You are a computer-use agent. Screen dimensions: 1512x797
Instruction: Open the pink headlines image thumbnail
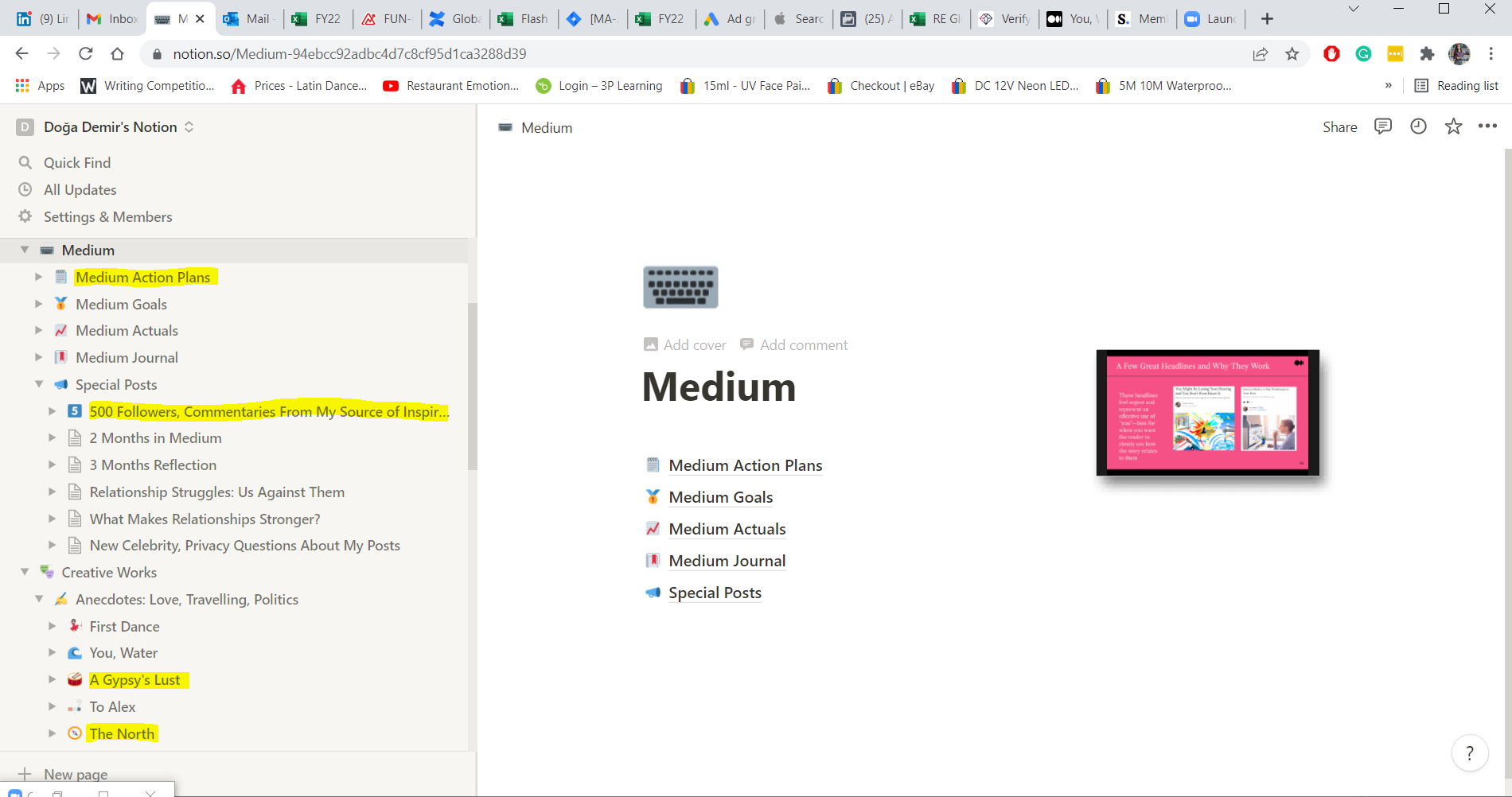click(x=1207, y=413)
